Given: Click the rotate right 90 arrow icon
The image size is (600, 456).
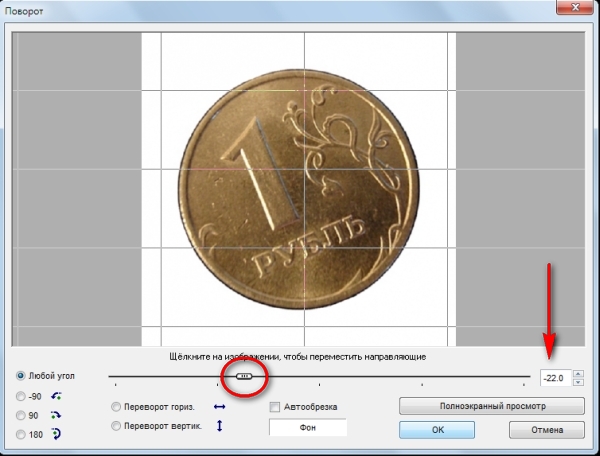Looking at the screenshot, I should (x=56, y=415).
